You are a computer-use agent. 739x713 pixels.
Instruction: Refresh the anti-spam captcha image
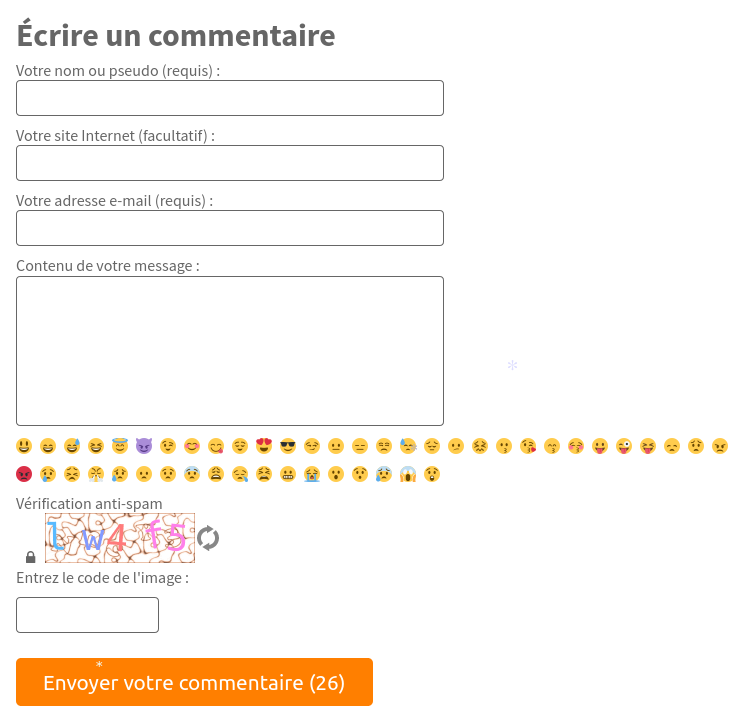(208, 538)
